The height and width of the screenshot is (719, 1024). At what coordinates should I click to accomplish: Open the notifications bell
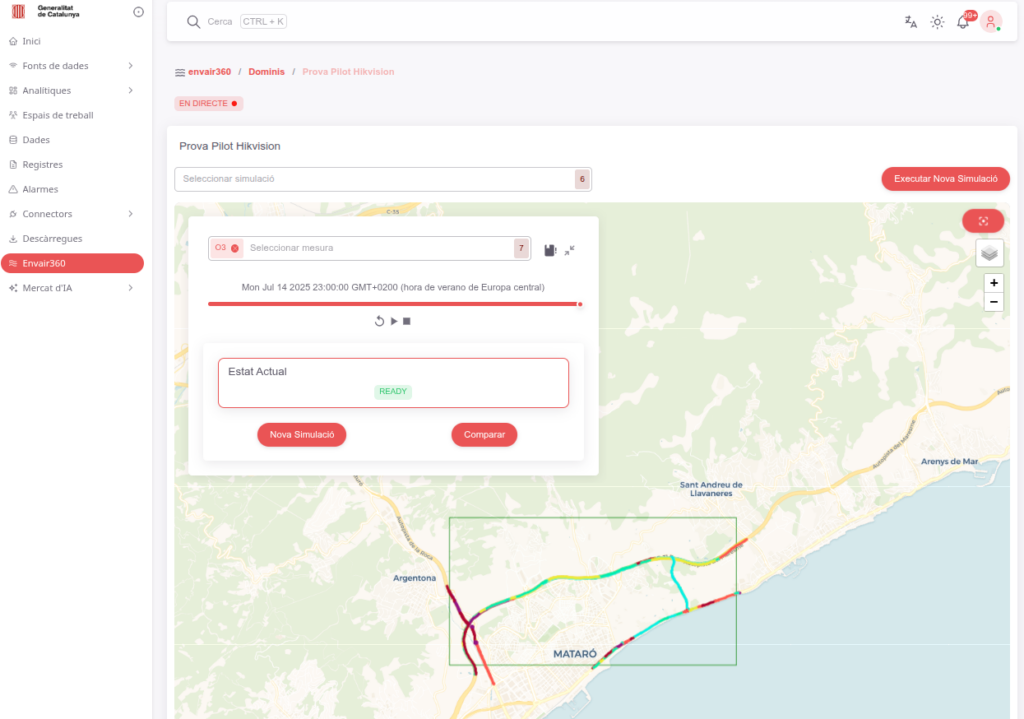[963, 22]
